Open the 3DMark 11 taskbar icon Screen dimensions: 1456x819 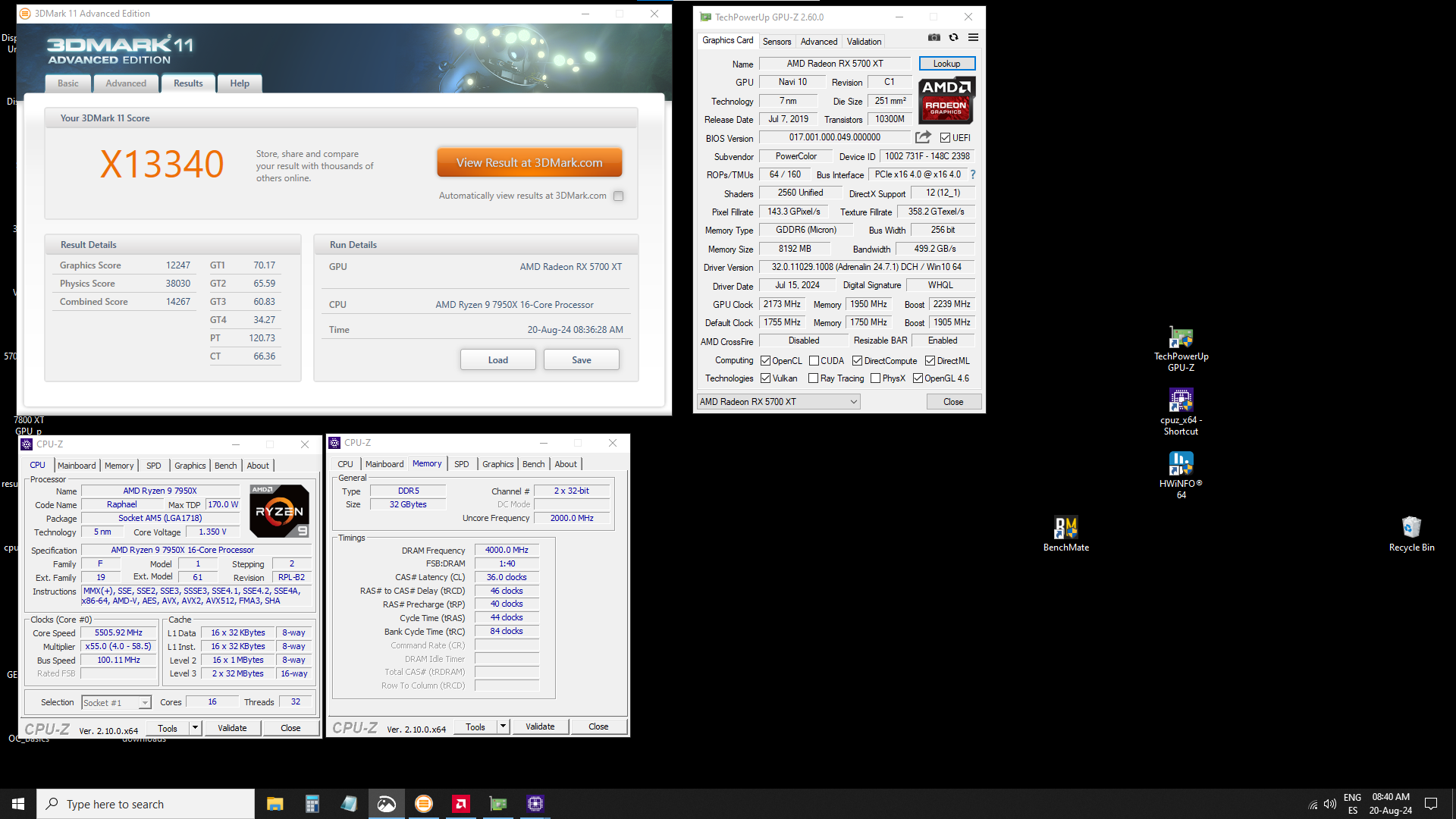tap(424, 804)
